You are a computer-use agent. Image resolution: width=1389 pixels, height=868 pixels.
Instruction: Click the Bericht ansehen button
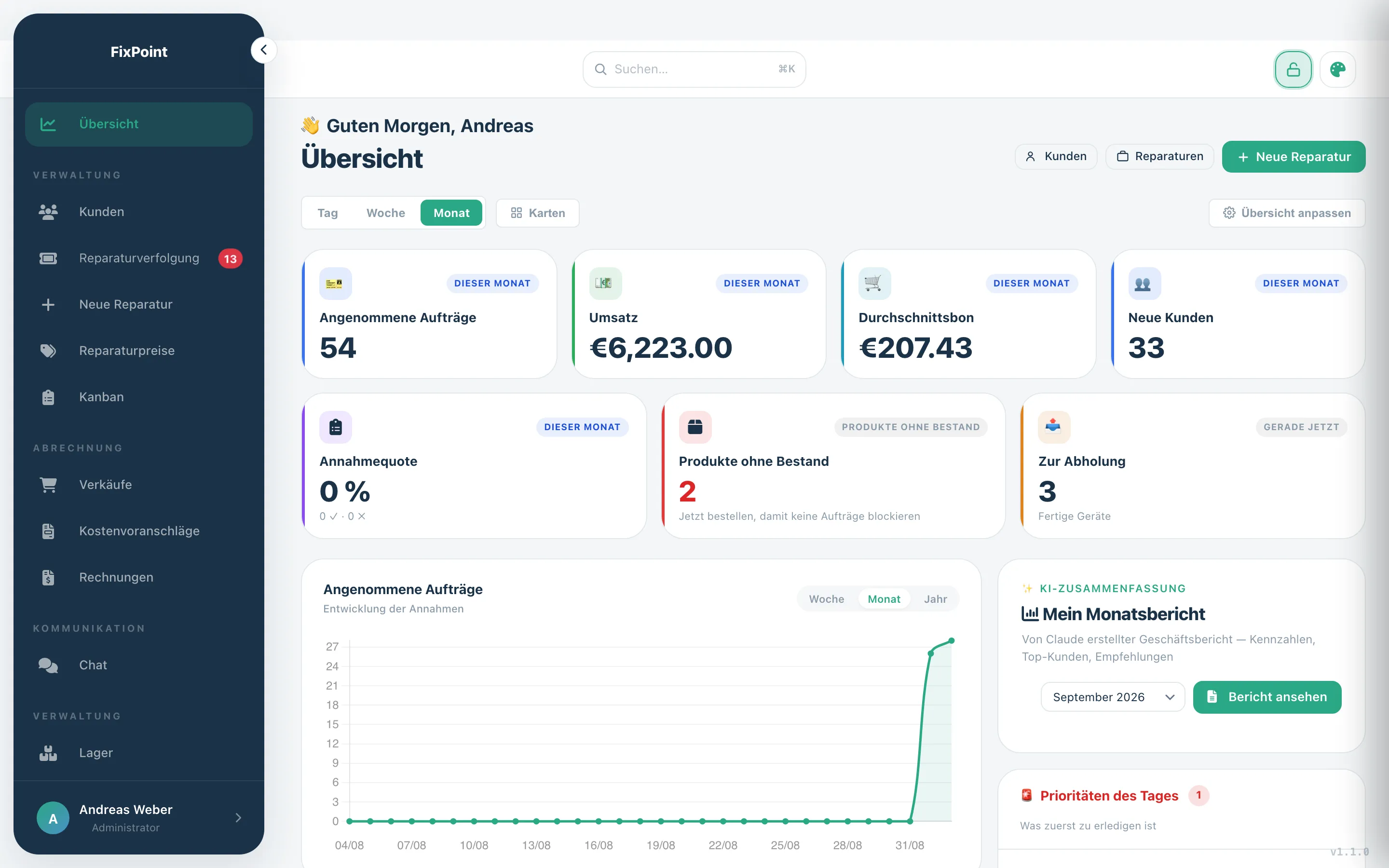[x=1267, y=697]
